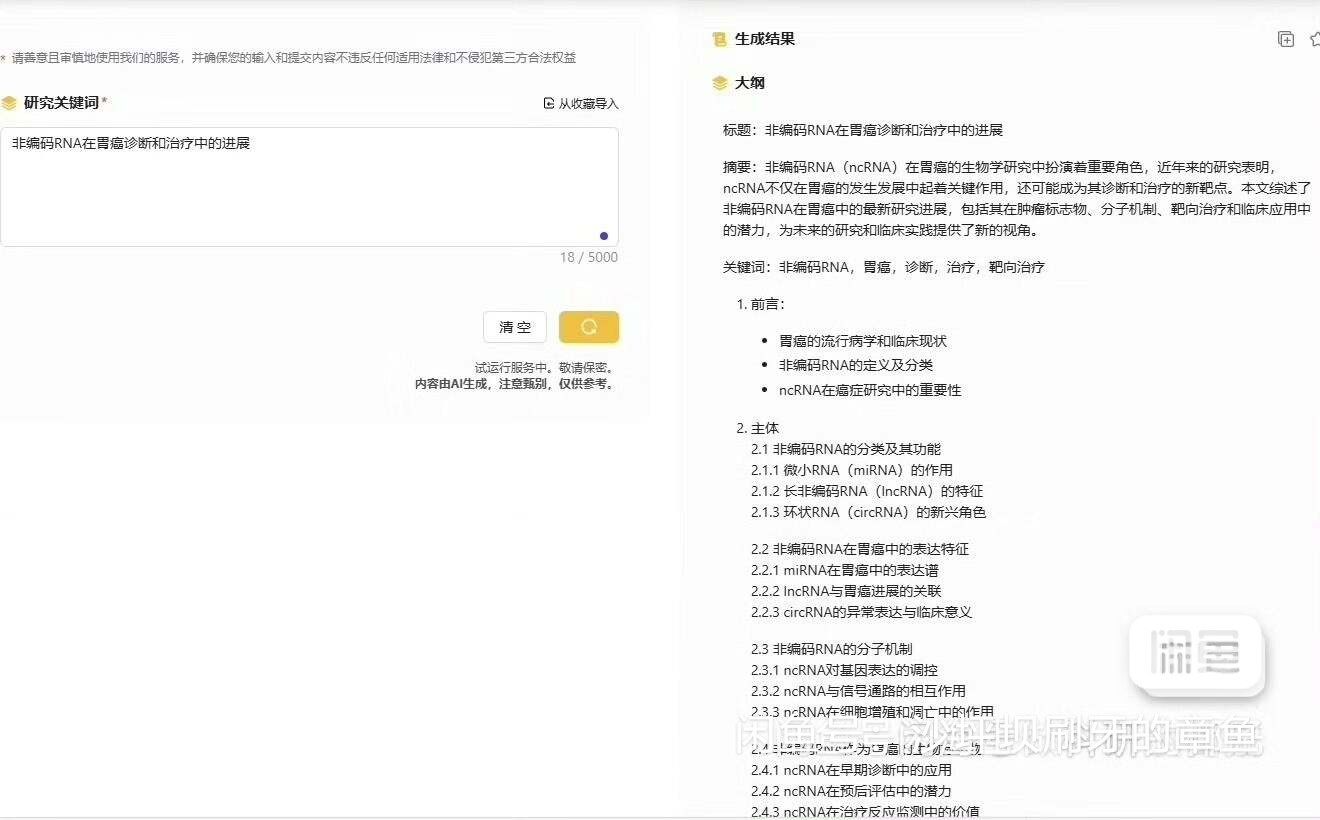Click bullet 胃癌的流行病学和临床现状
Viewport: 1320px width, 820px height.
(863, 341)
